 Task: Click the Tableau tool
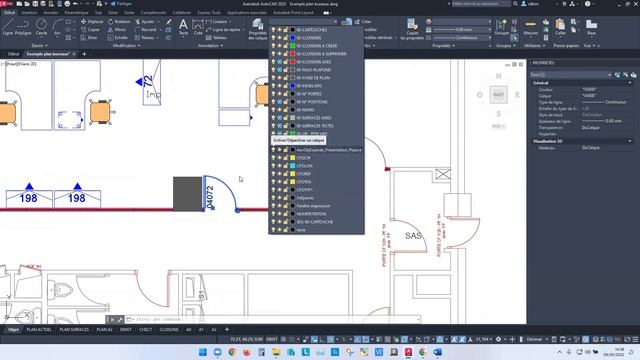216,38
